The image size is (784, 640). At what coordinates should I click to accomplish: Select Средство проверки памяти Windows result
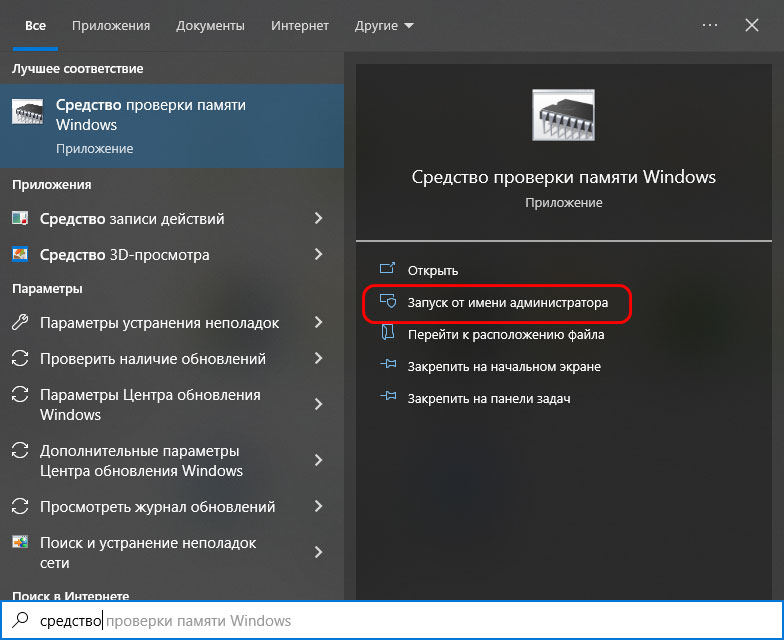172,126
